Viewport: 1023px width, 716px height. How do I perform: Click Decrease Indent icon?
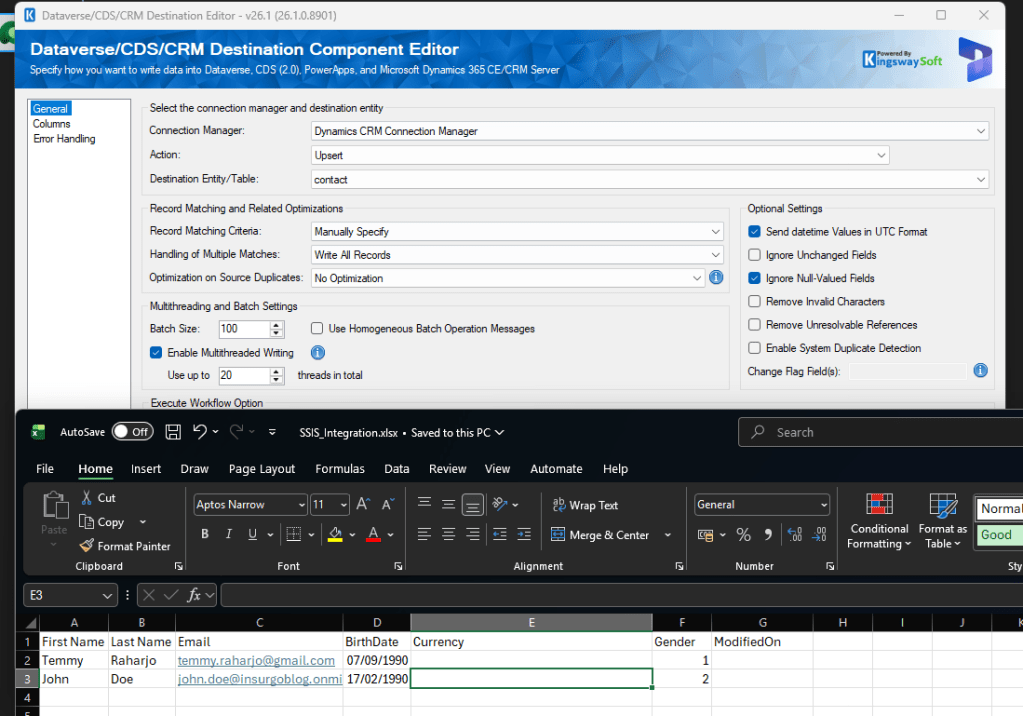coord(500,535)
